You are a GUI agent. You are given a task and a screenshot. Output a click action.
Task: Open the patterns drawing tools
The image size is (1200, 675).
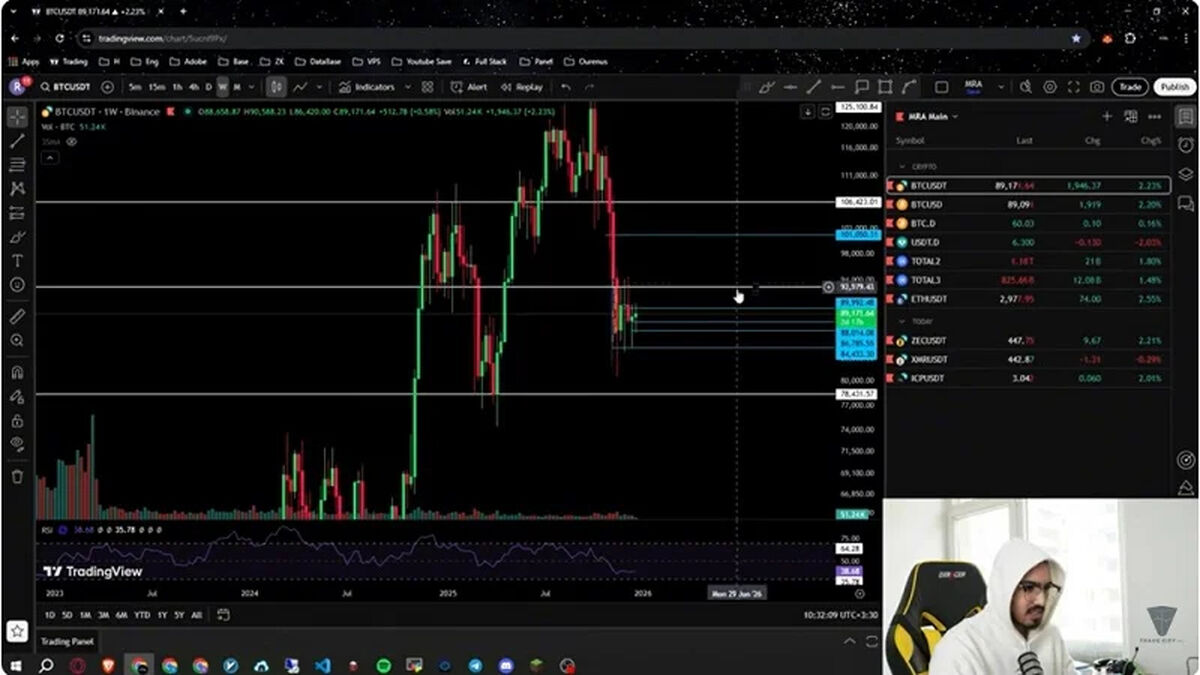[17, 188]
